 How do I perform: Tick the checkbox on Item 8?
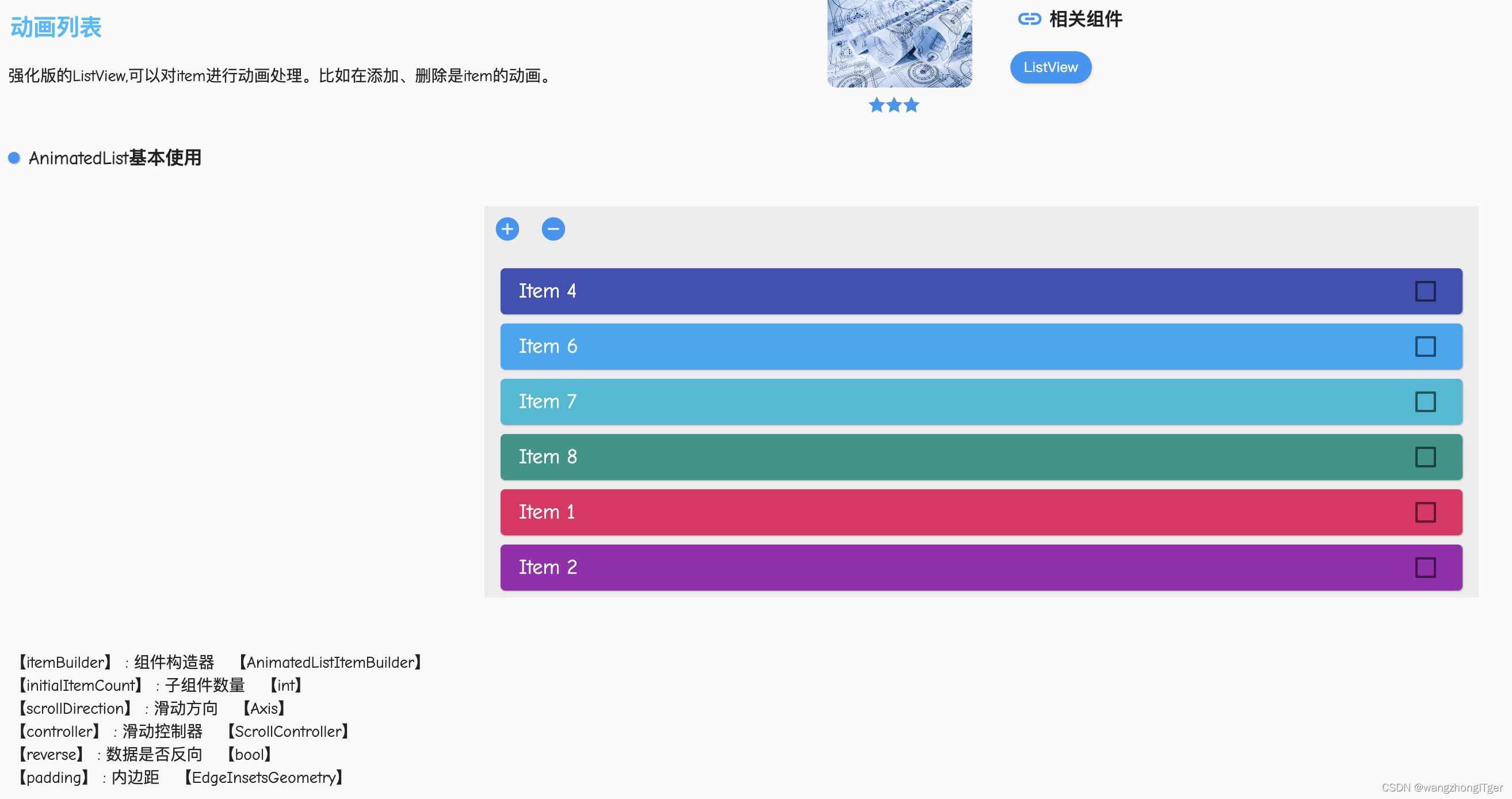coord(1425,456)
